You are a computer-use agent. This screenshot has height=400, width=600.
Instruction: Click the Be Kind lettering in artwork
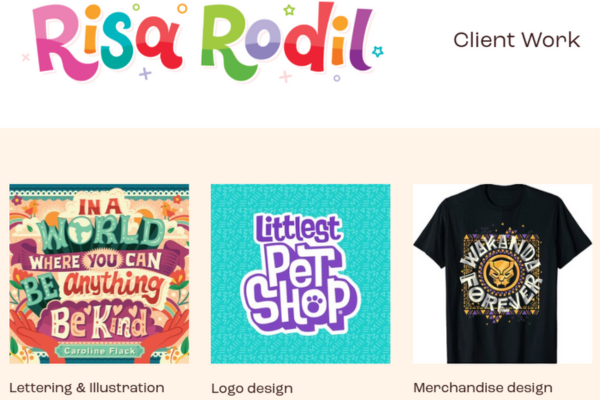pos(99,323)
